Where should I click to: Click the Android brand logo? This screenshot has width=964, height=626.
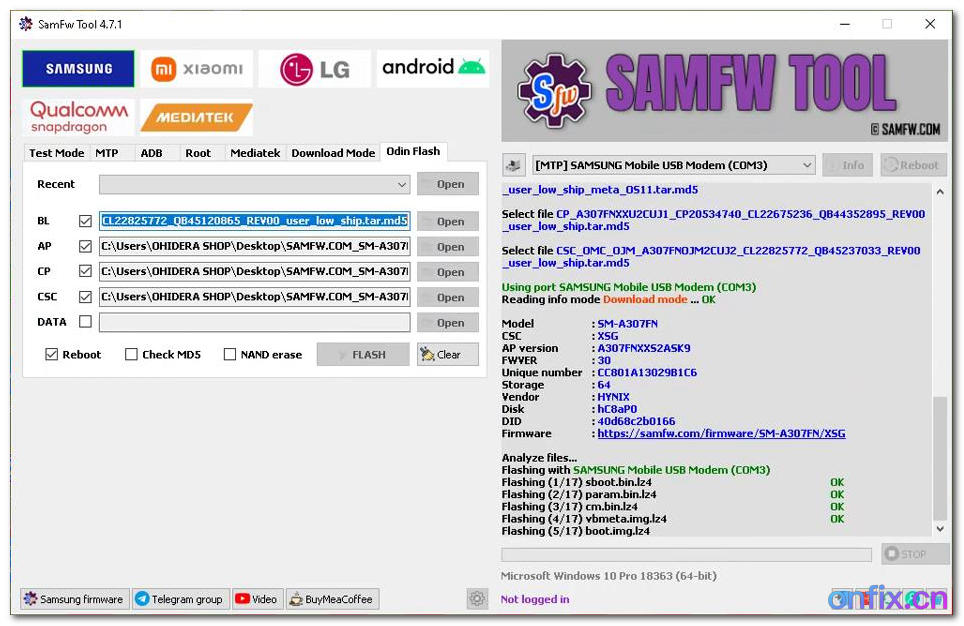point(431,68)
